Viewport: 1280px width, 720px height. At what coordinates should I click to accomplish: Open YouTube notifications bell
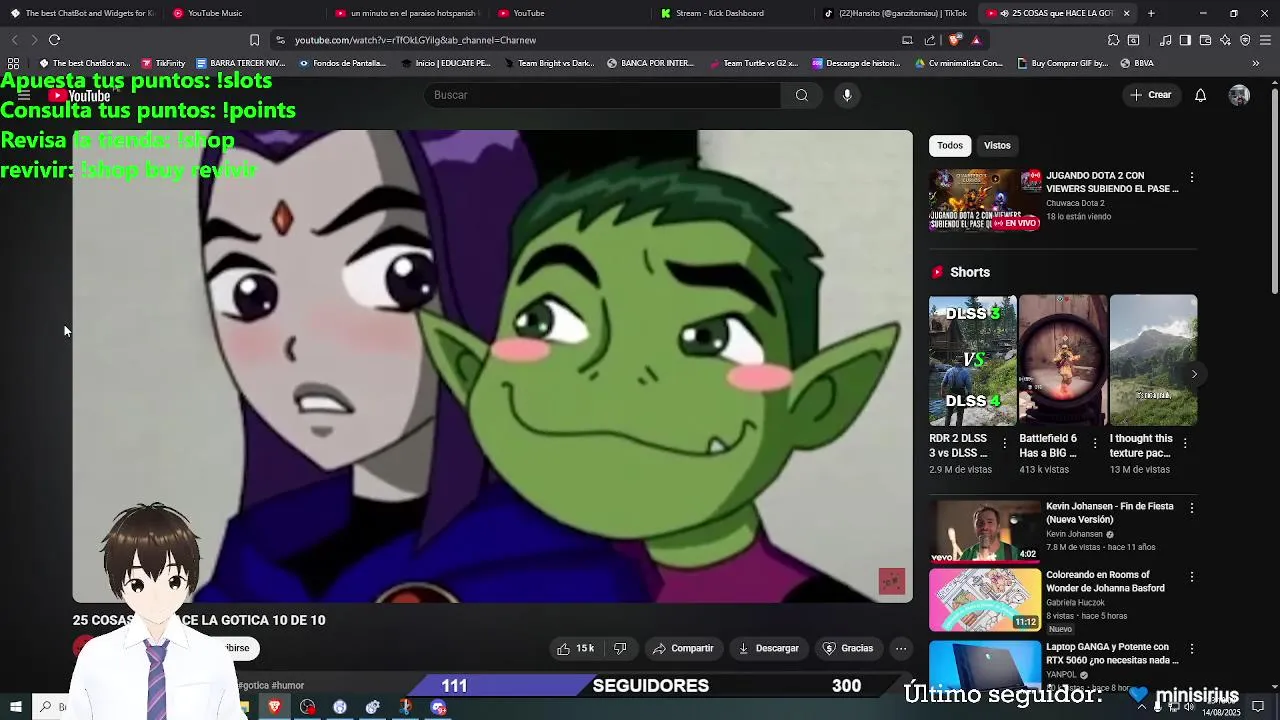(1200, 95)
